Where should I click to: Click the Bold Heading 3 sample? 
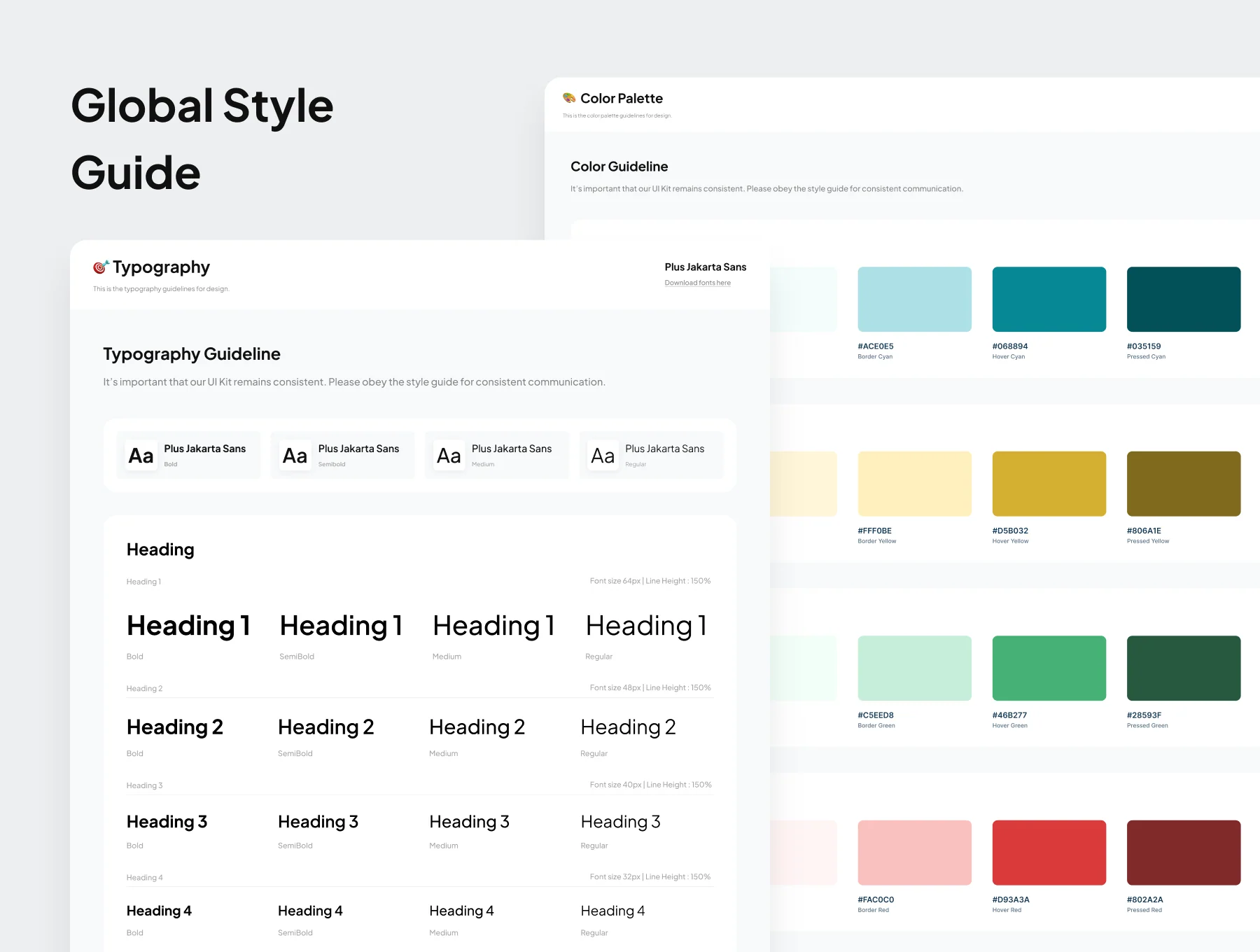(x=167, y=822)
